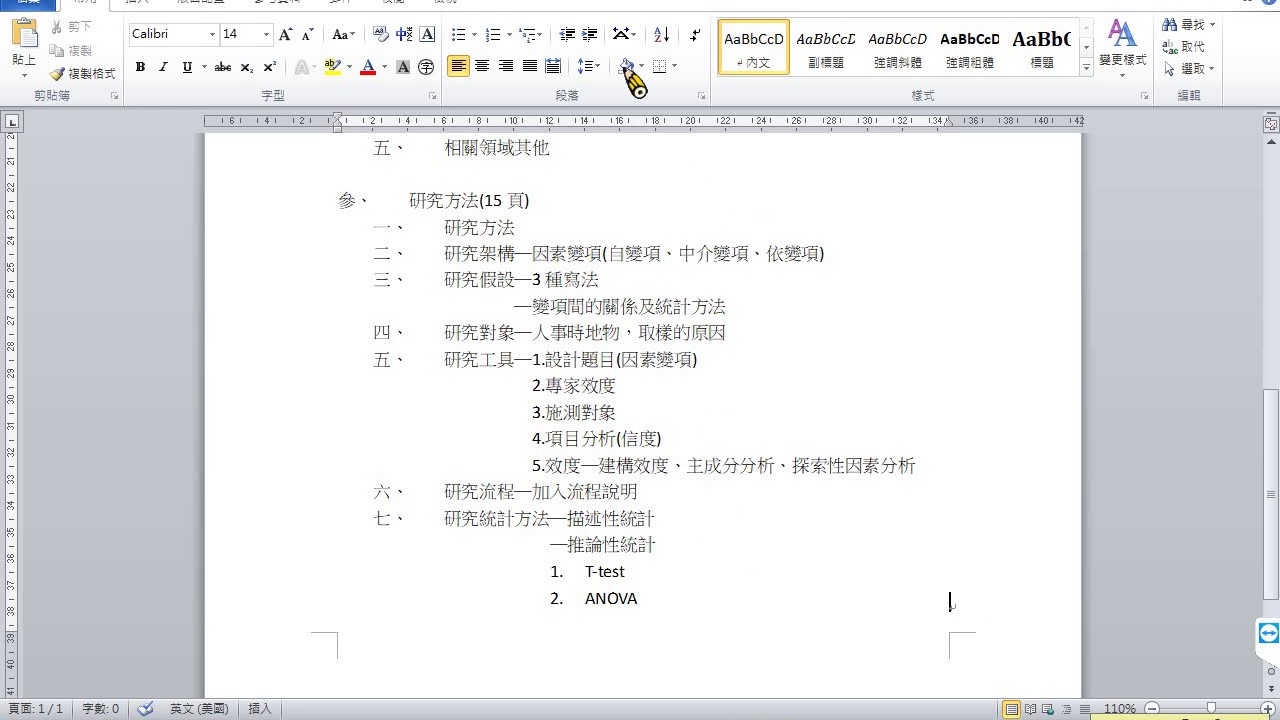Clear formatting with the eraser icon
This screenshot has height=720, width=1280.
380,34
